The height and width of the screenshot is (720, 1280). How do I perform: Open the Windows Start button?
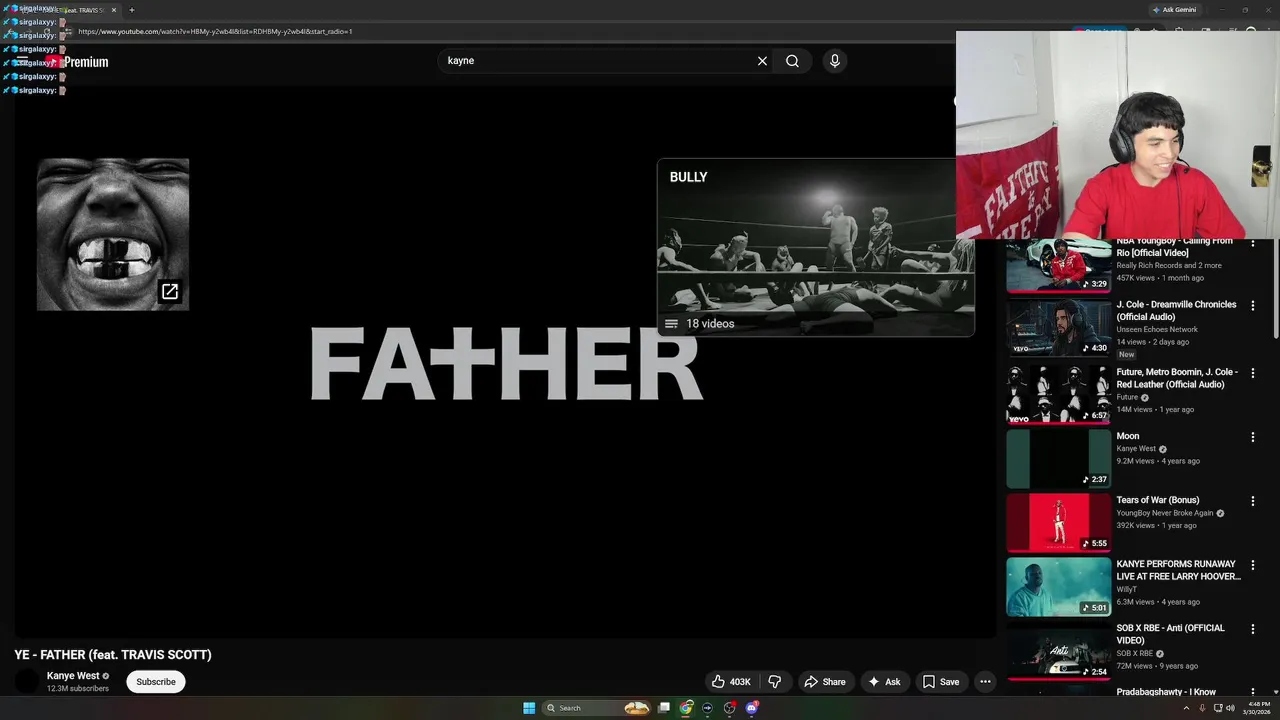point(529,708)
